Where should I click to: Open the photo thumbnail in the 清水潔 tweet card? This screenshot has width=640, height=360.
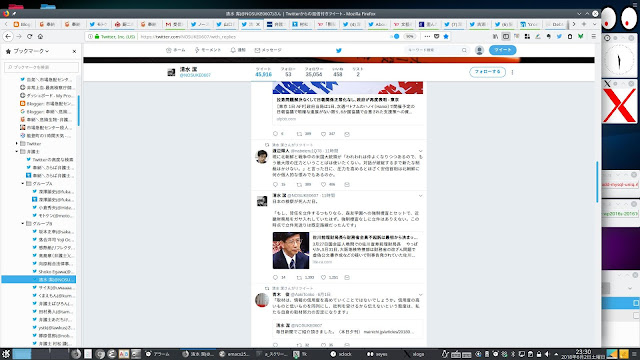[x=291, y=251]
